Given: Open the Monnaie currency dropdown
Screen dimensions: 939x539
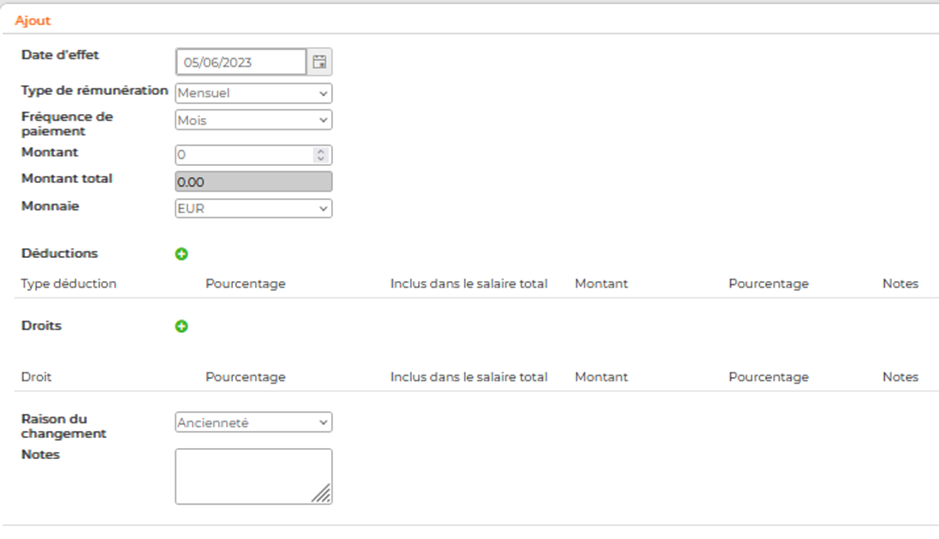Looking at the screenshot, I should [253, 208].
